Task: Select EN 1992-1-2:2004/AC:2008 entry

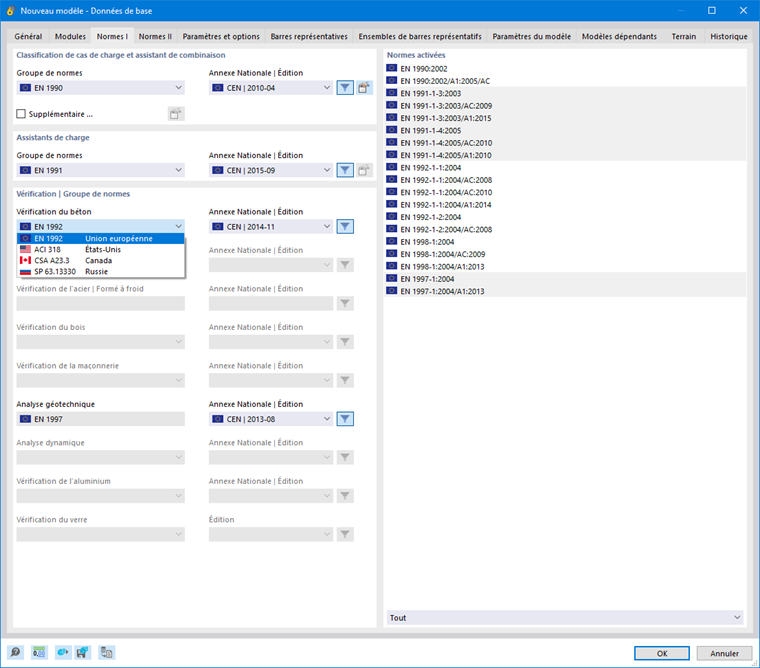Action: click(x=565, y=229)
